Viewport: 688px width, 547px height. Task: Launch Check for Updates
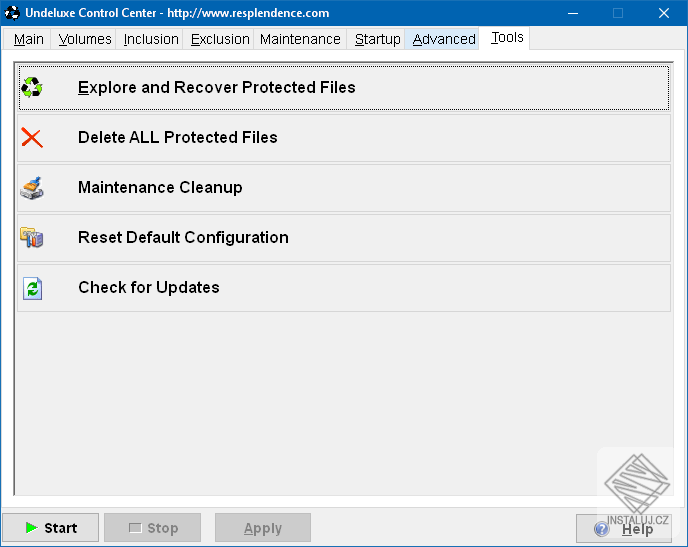tap(344, 288)
